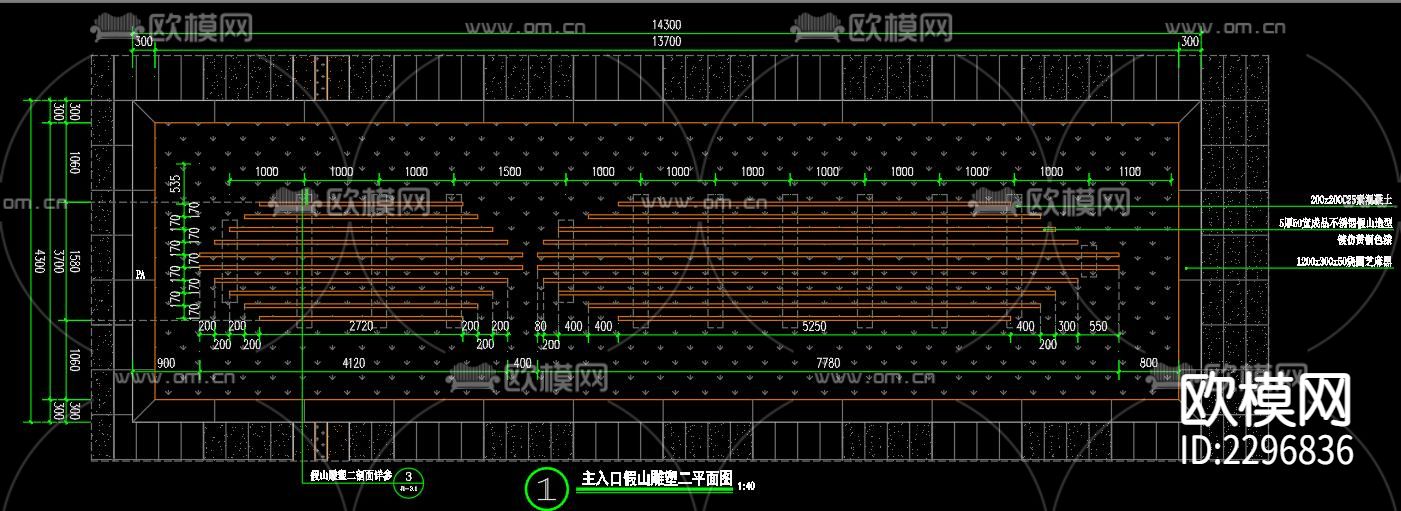
Task: Select the 13700 dimension text
Action: pyautogui.click(x=666, y=41)
